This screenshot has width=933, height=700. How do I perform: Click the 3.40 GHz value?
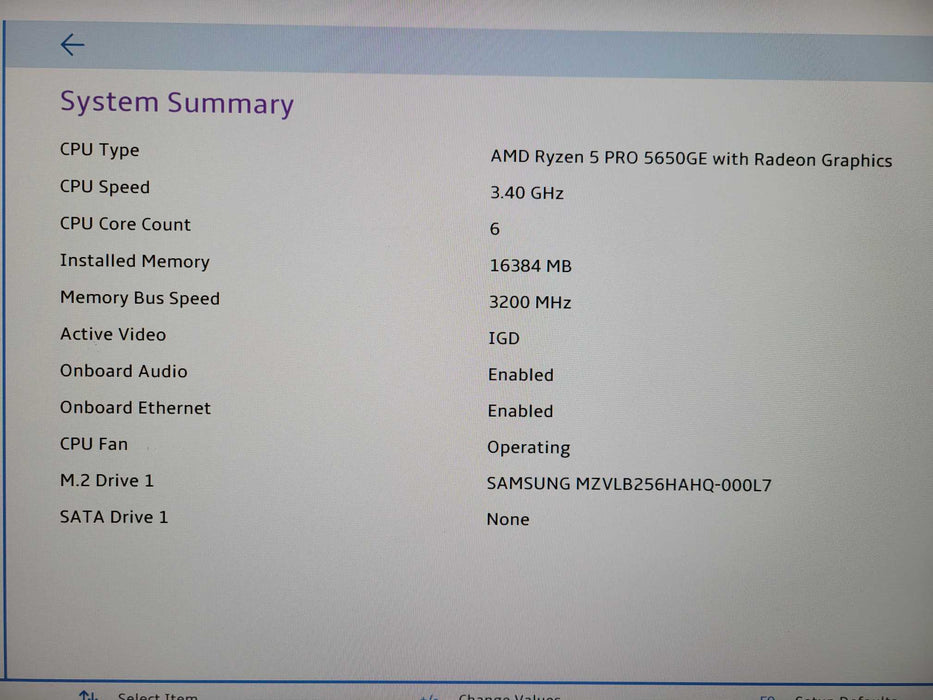[x=527, y=193]
